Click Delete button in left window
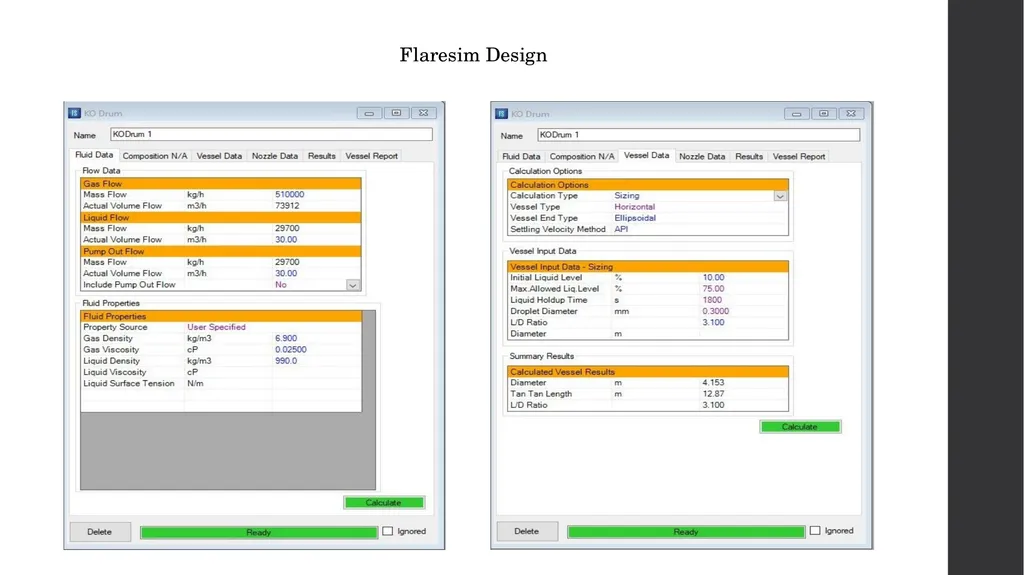This screenshot has width=1024, height=575. pos(100,532)
